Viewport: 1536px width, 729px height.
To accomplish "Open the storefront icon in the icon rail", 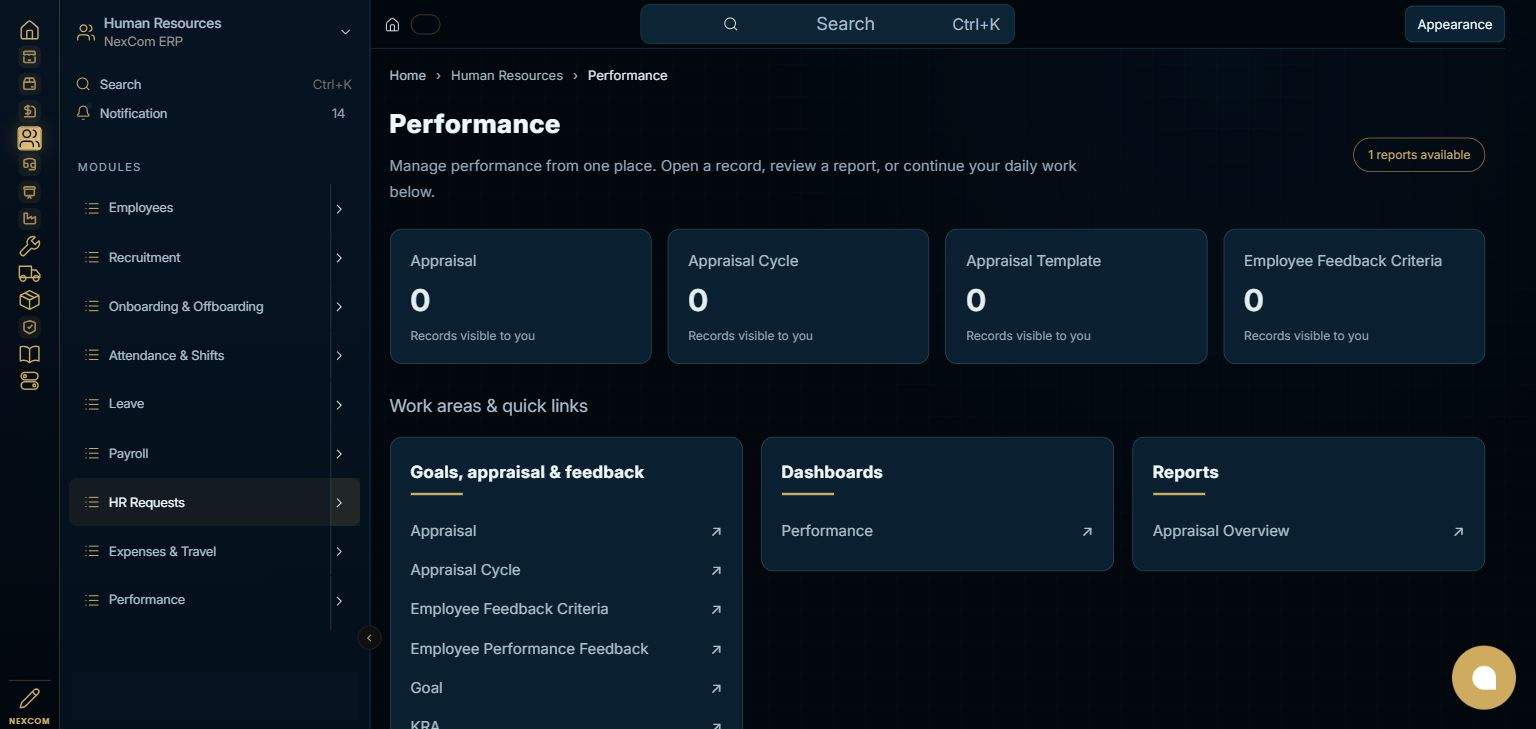I will tap(29, 84).
